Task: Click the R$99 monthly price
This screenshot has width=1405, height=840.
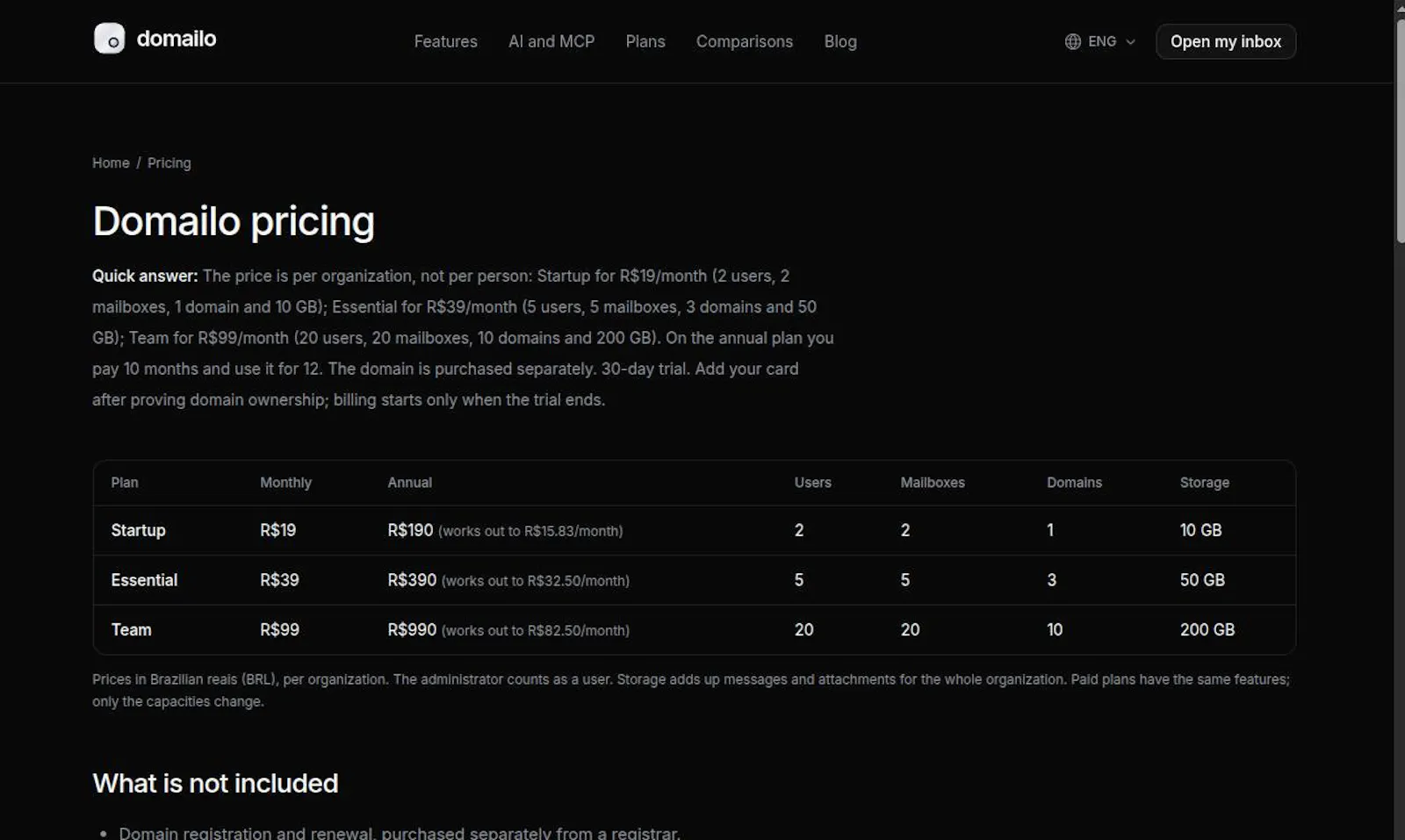Action: pyautogui.click(x=279, y=630)
